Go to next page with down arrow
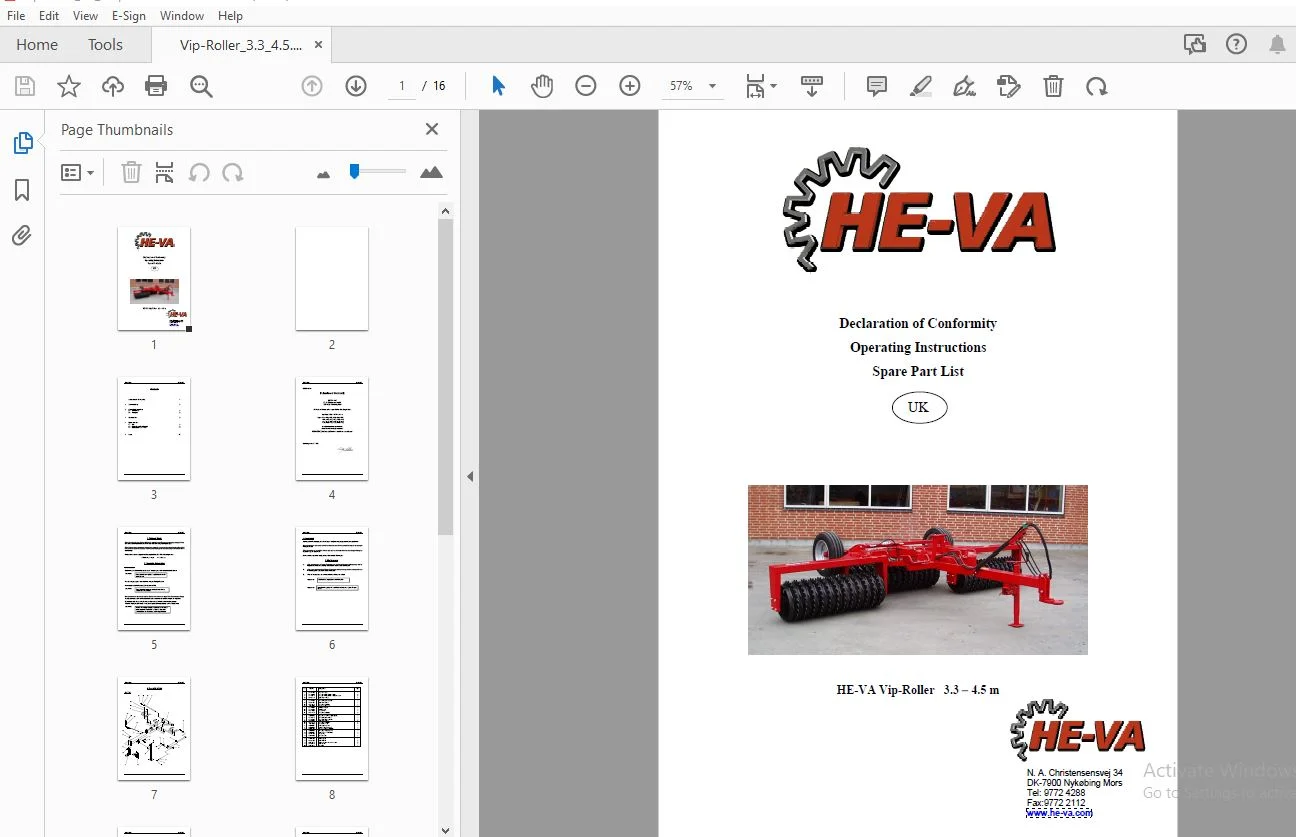 pyautogui.click(x=356, y=86)
